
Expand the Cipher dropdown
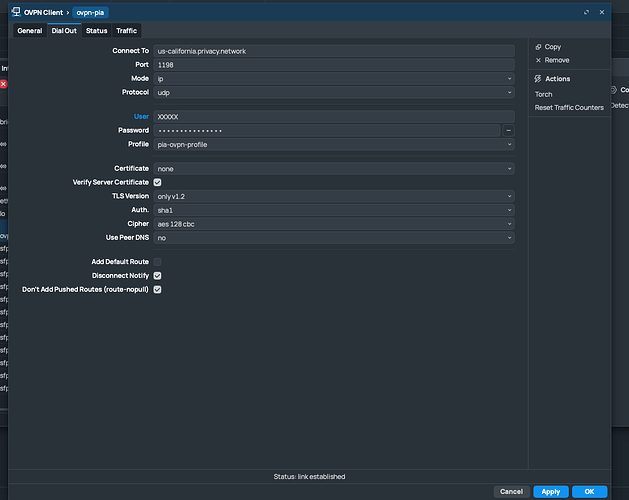[335, 224]
